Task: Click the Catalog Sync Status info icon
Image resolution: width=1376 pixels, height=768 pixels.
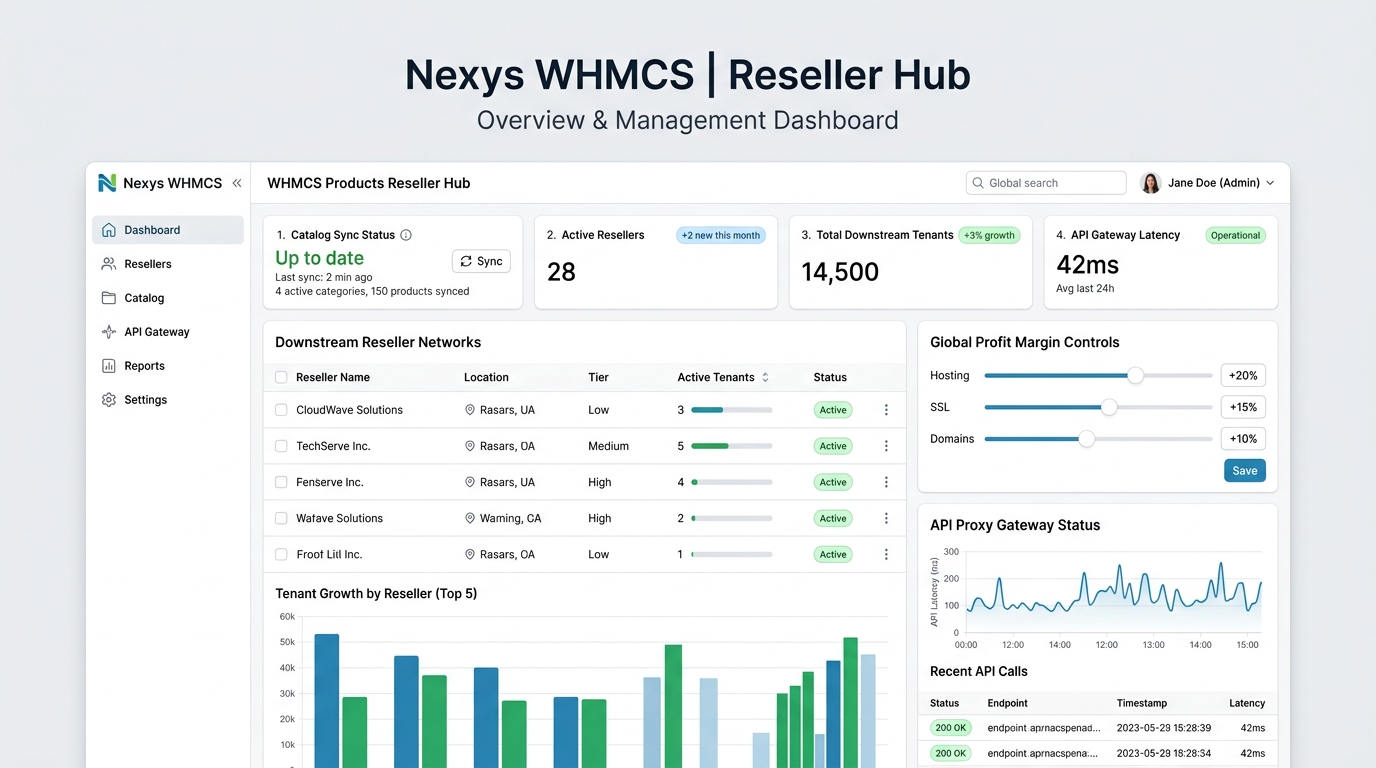Action: (406, 235)
